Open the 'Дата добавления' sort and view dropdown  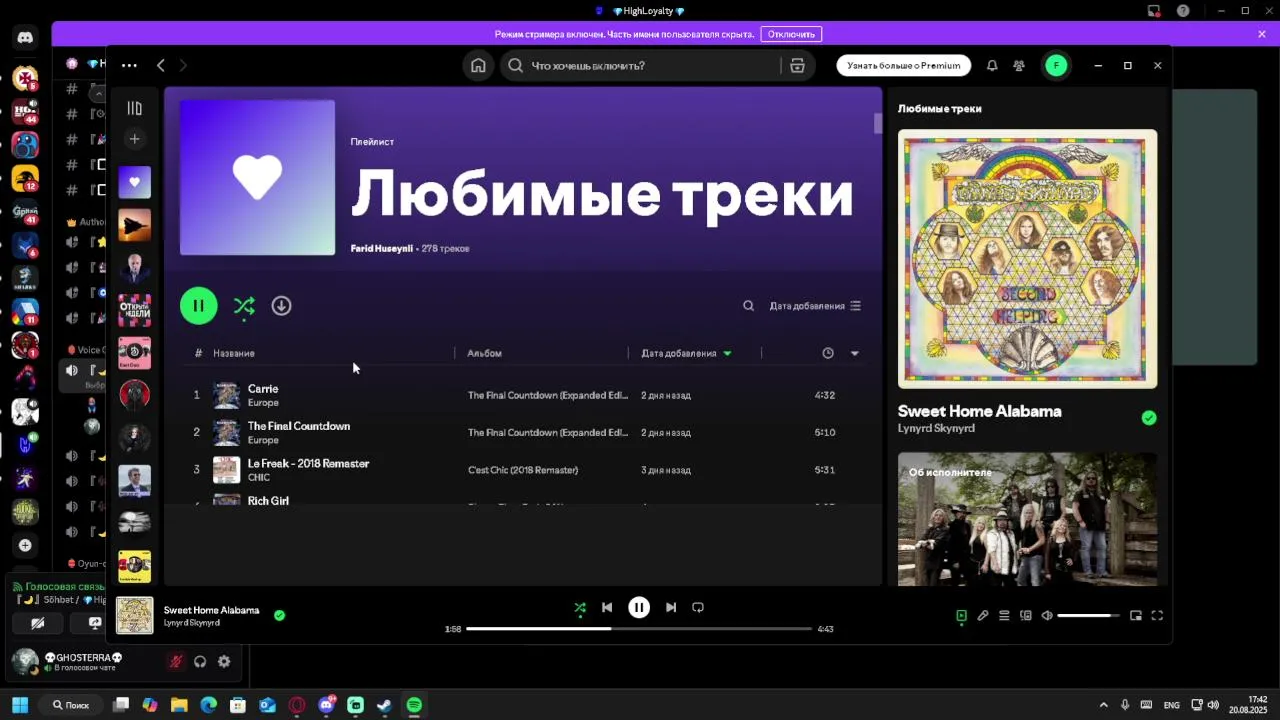point(814,306)
